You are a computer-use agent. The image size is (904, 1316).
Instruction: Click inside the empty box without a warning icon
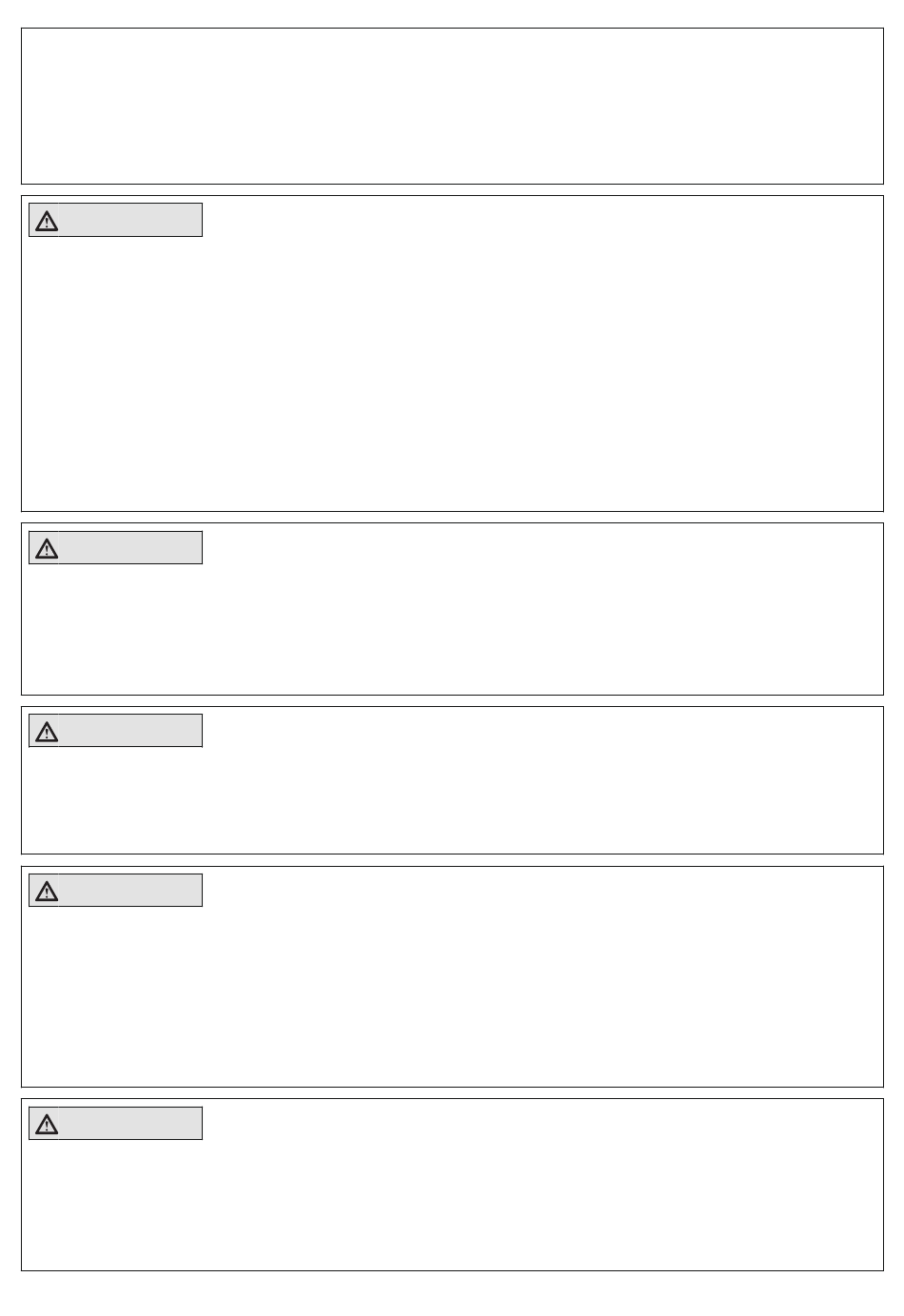pyautogui.click(x=452, y=106)
